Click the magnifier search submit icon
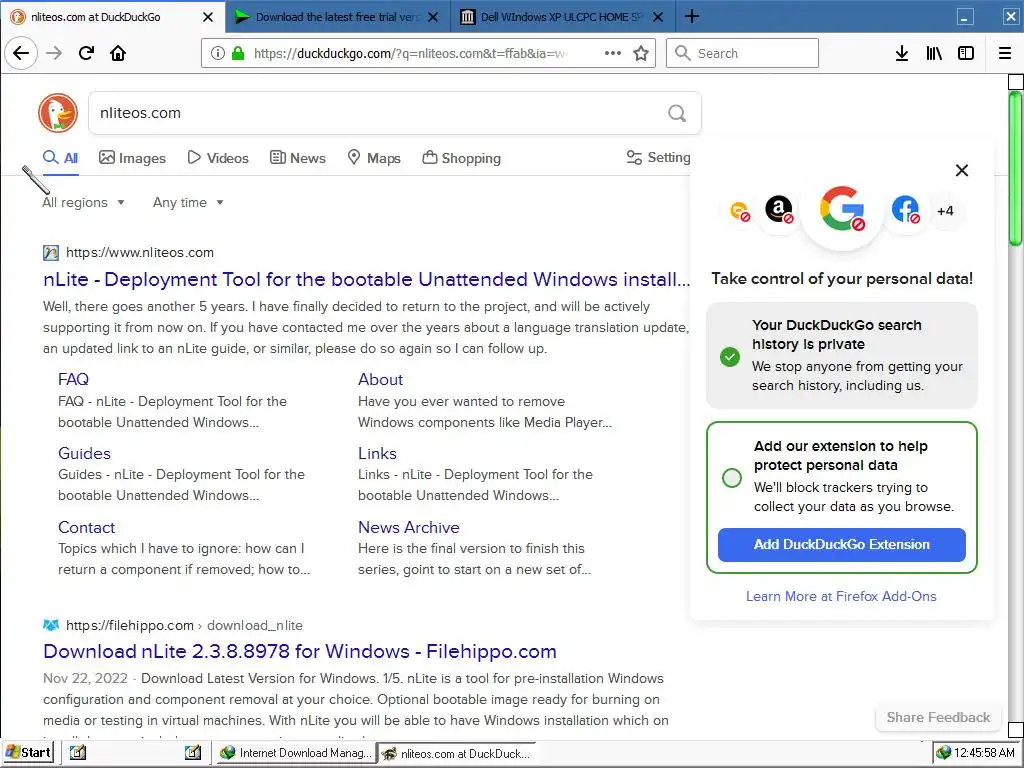Viewport: 1024px width, 768px height. point(677,114)
